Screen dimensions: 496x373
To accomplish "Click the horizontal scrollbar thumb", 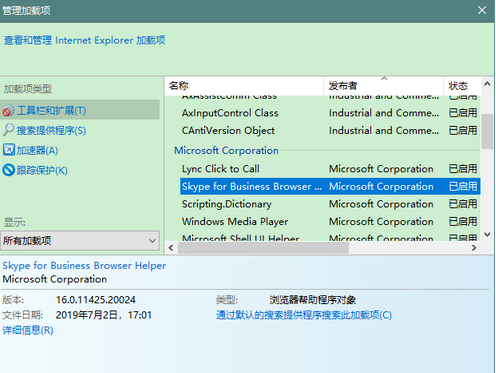I will [x=263, y=248].
